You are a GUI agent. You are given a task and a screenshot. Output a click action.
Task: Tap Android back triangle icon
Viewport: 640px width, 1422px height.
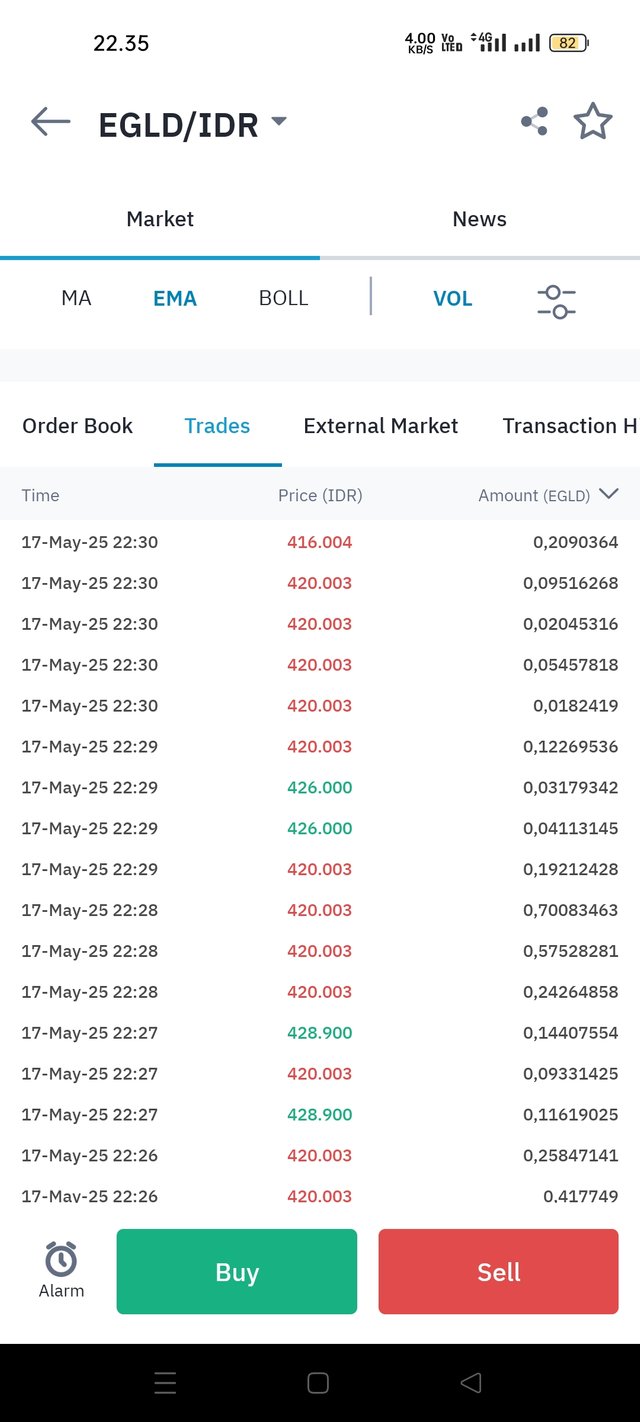point(471,1383)
